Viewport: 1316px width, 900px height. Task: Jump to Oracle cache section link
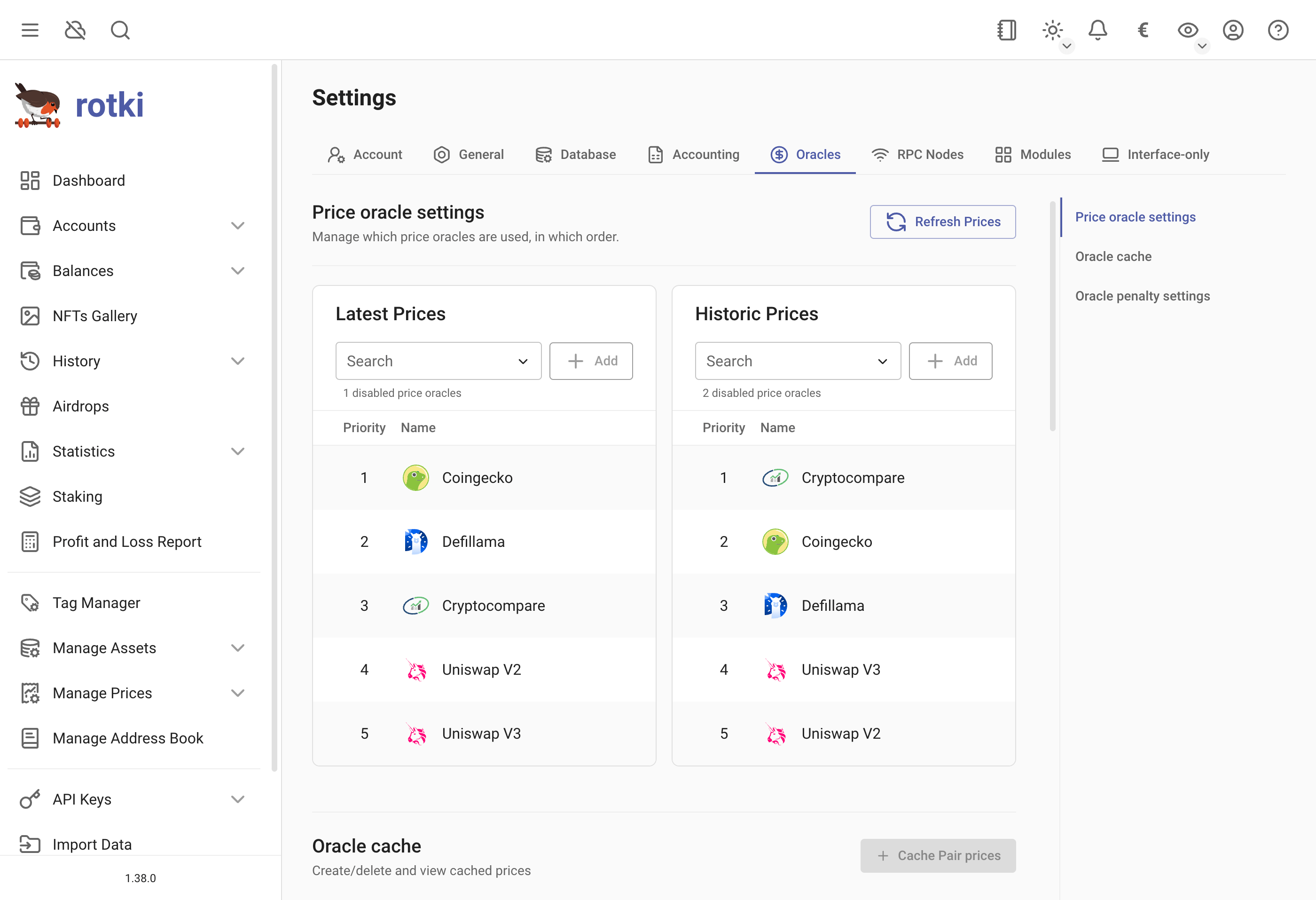pyautogui.click(x=1113, y=257)
